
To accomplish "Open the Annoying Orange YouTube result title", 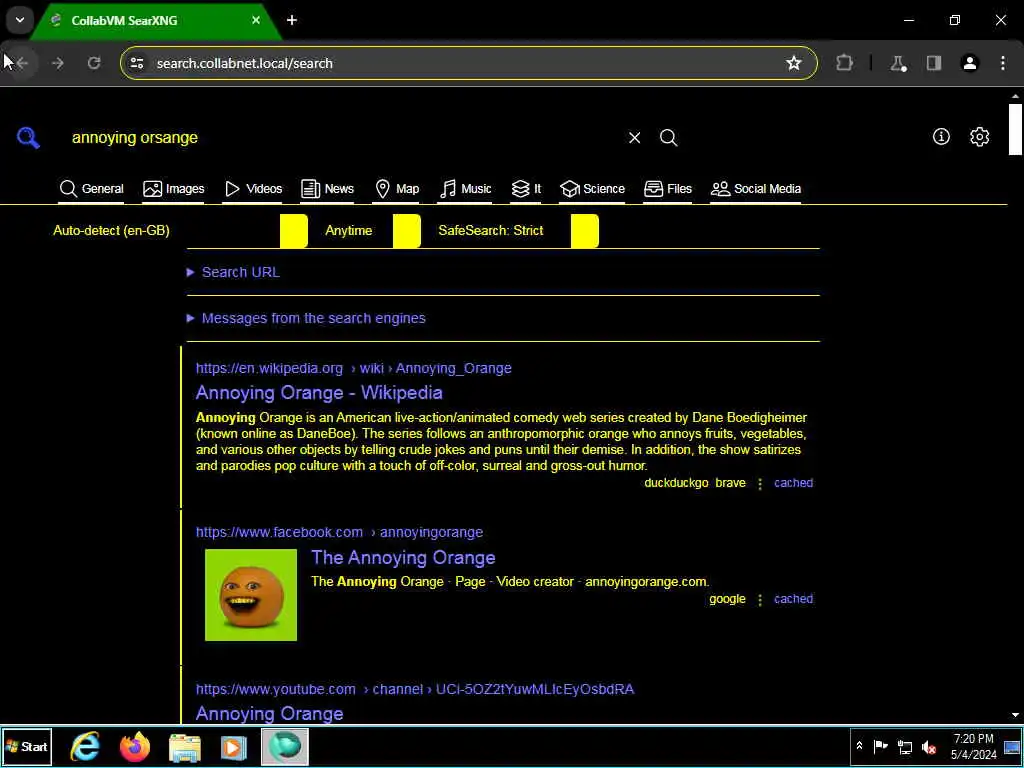I will pyautogui.click(x=269, y=713).
